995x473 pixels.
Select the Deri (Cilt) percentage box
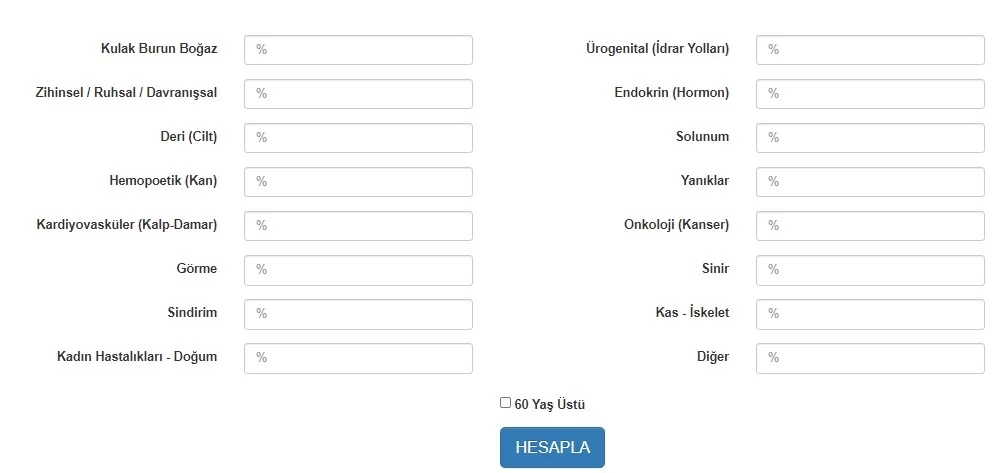click(358, 138)
